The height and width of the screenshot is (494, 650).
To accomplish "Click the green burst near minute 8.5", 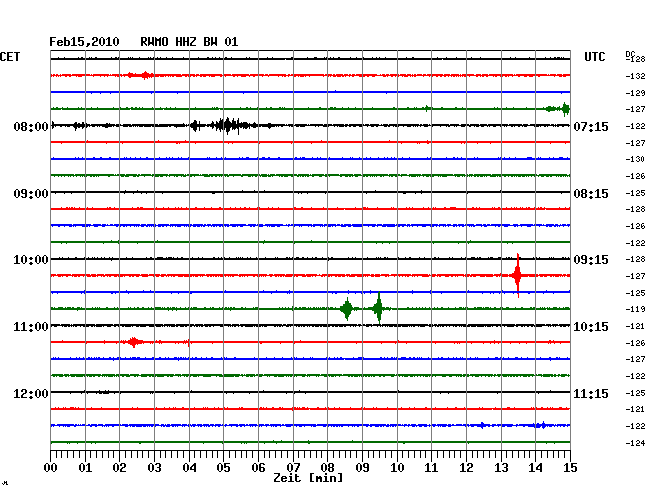I will click(x=347, y=309).
